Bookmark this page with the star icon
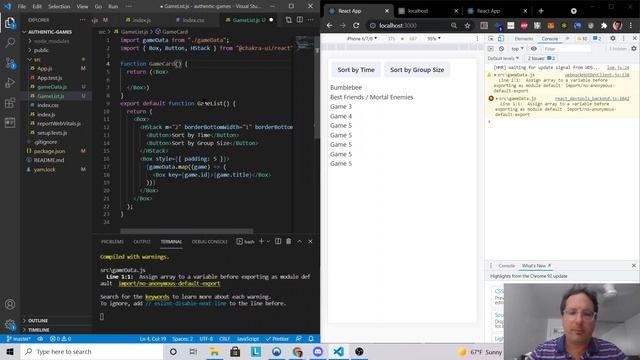 coord(467,25)
